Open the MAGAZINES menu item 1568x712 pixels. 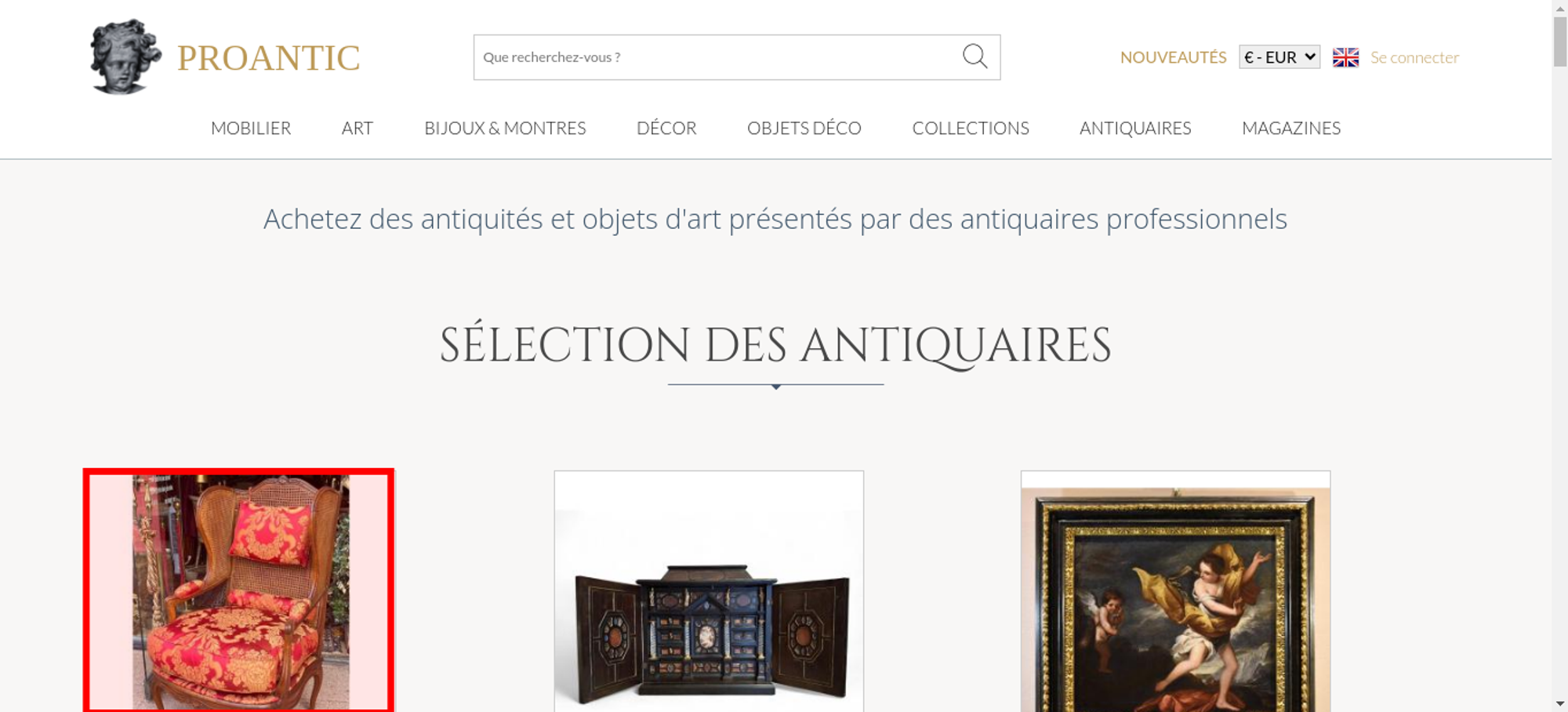pyautogui.click(x=1291, y=128)
